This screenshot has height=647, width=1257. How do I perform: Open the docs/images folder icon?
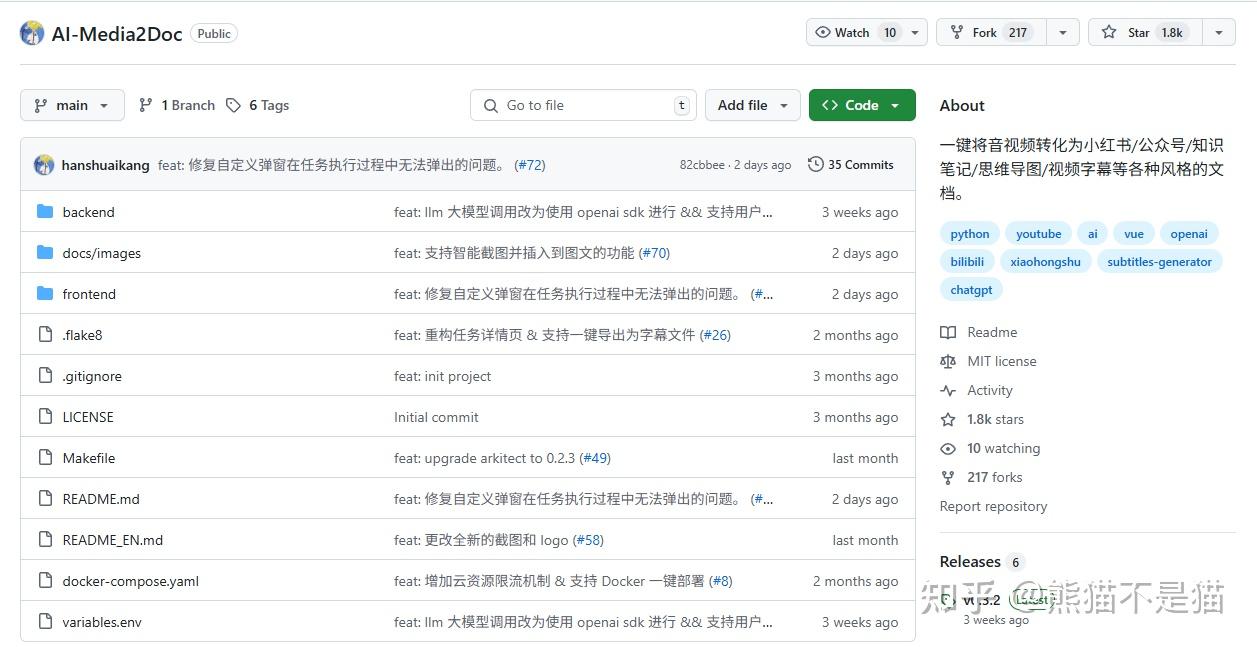pyautogui.click(x=45, y=252)
